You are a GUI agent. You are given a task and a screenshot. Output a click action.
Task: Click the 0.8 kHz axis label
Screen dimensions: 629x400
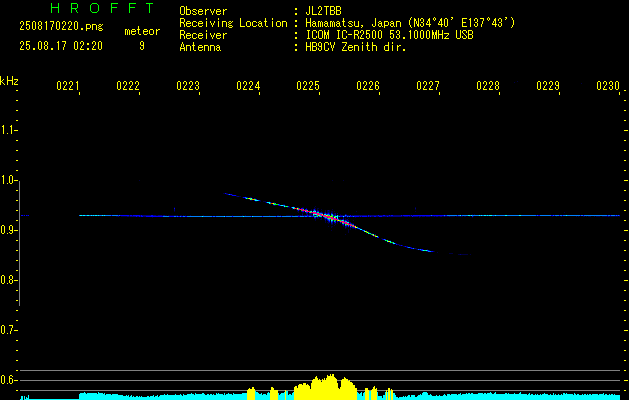point(9,280)
